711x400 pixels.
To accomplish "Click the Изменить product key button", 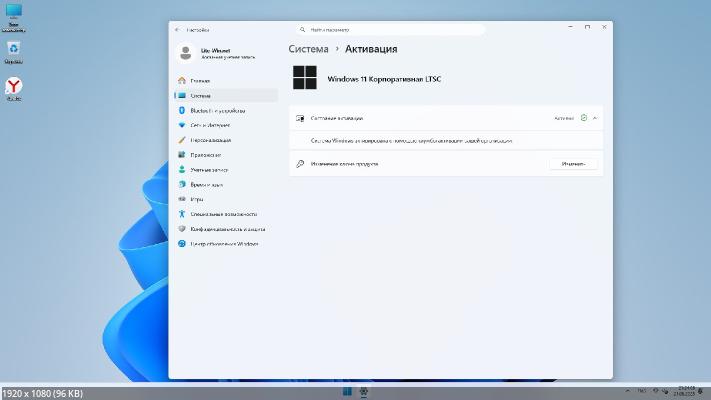I will click(x=573, y=163).
